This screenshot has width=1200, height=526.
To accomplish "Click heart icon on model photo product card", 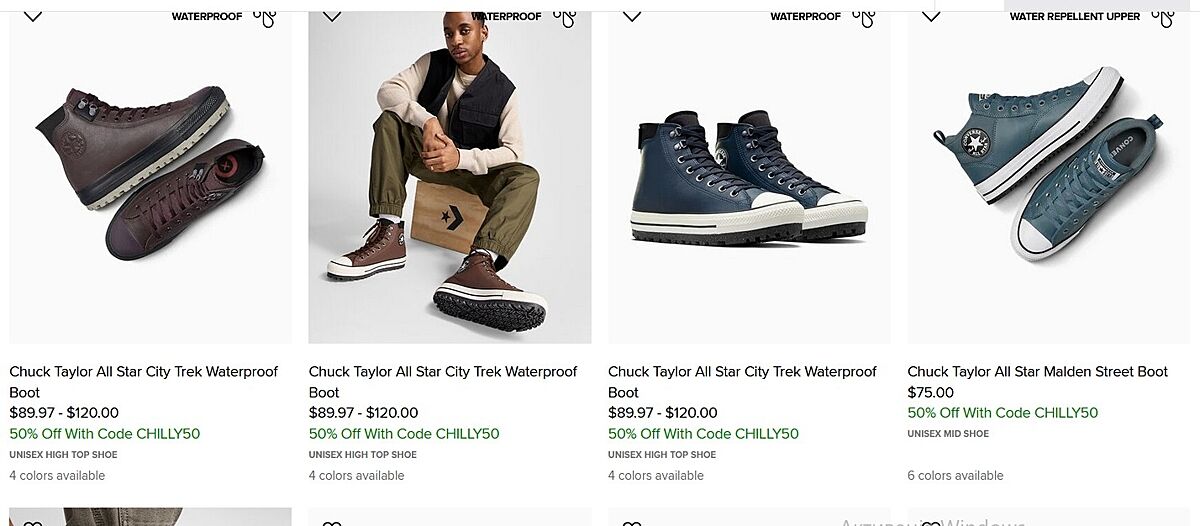I will 332,15.
